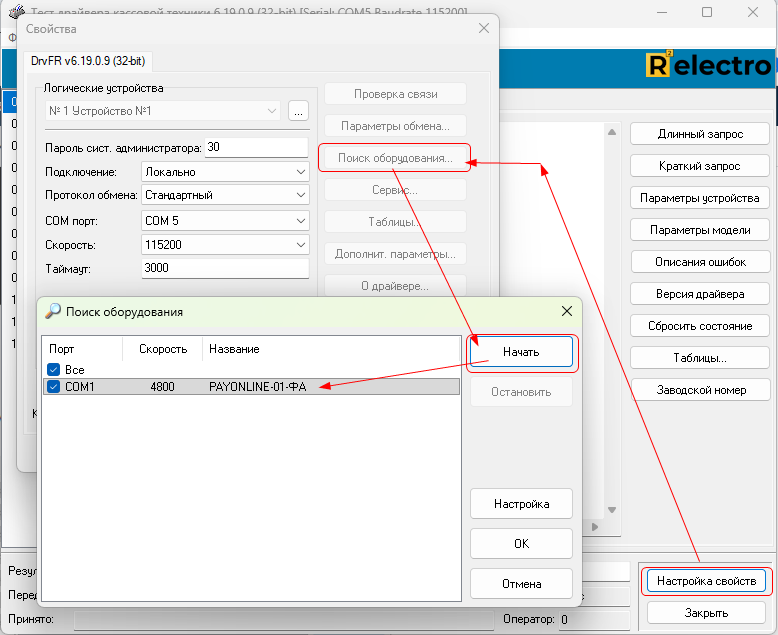Sort by the Скорость column header

[x=163, y=349]
